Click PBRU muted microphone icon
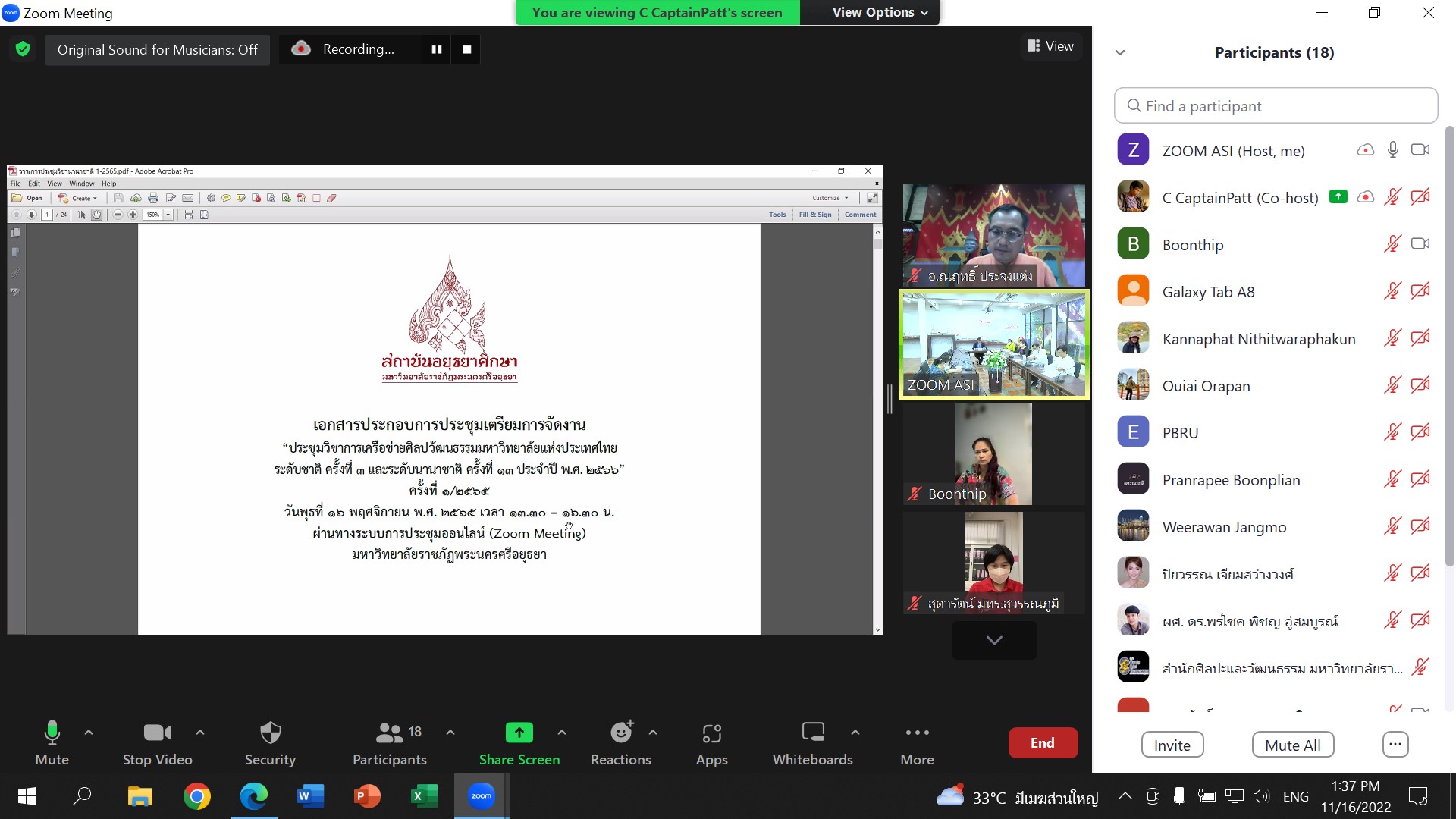The height and width of the screenshot is (819, 1456). [1393, 432]
